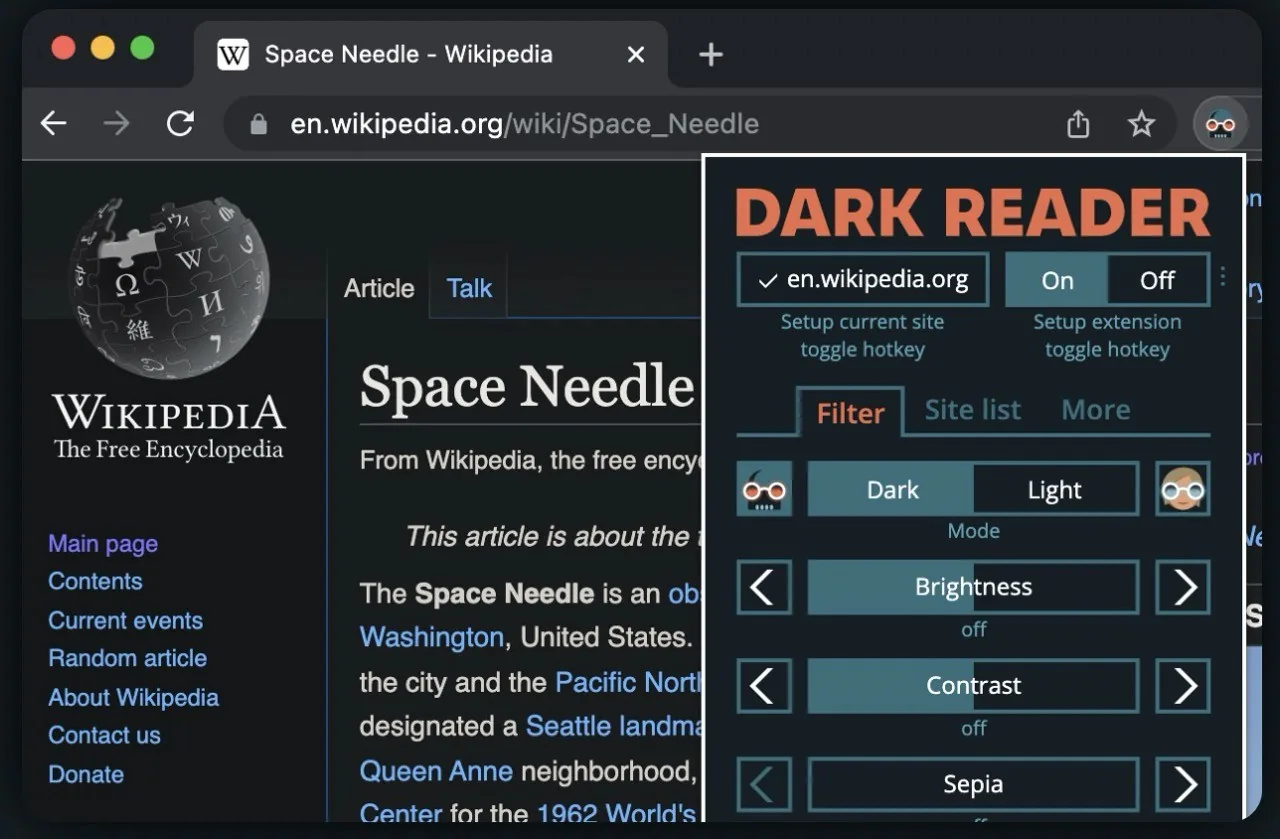Image resolution: width=1280 pixels, height=839 pixels.
Task: Increase Contrast with the right arrow
Action: click(x=1183, y=686)
